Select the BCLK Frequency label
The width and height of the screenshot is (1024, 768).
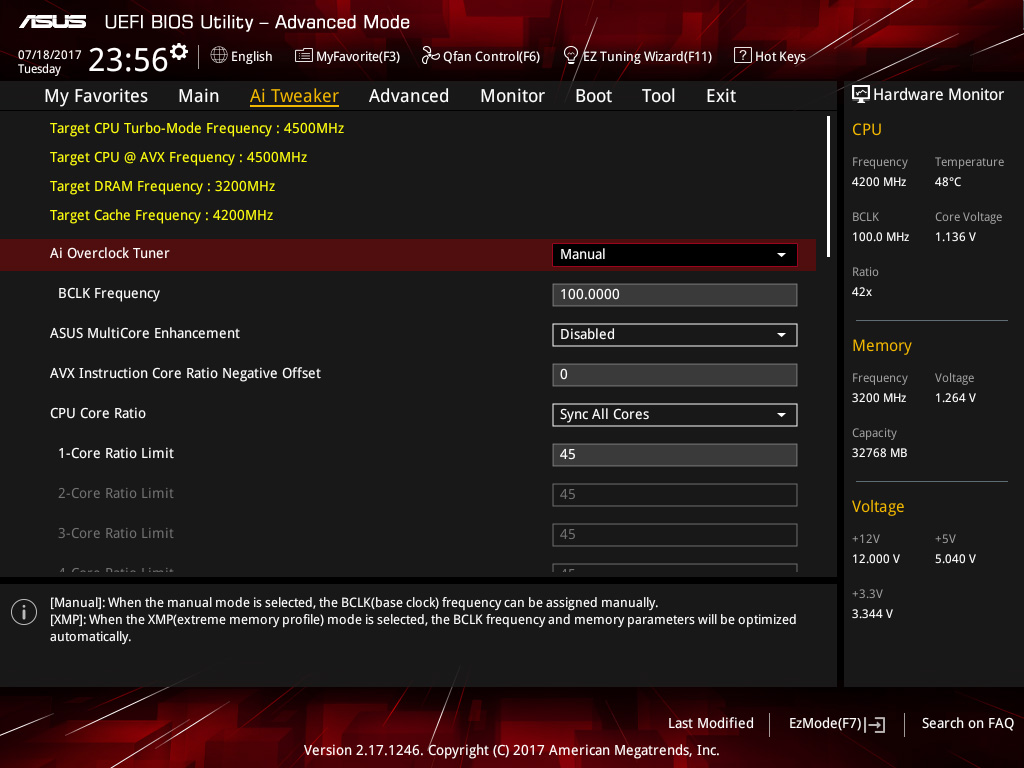108,293
